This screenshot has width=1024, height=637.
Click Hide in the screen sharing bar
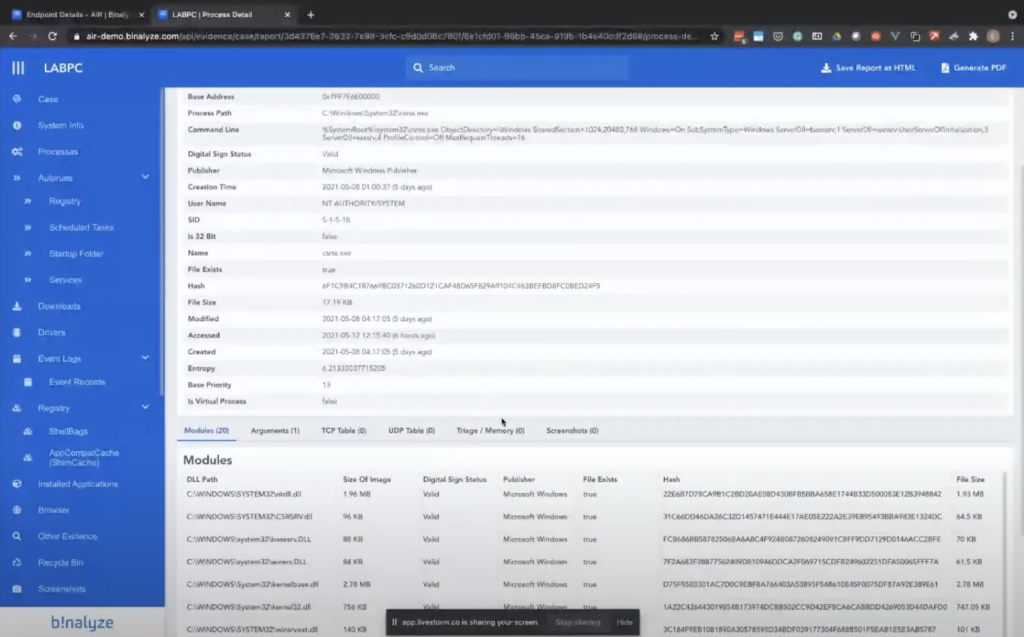click(624, 622)
